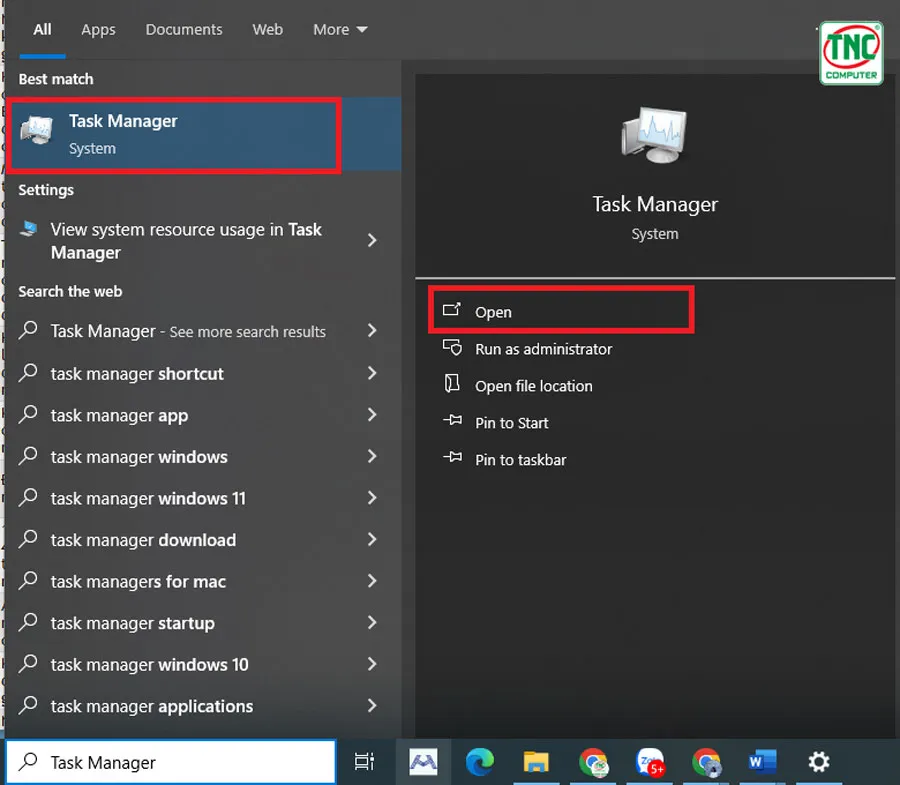This screenshot has height=785, width=900.
Task: Expand arrow next to task manager windows 11
Action: coord(372,498)
